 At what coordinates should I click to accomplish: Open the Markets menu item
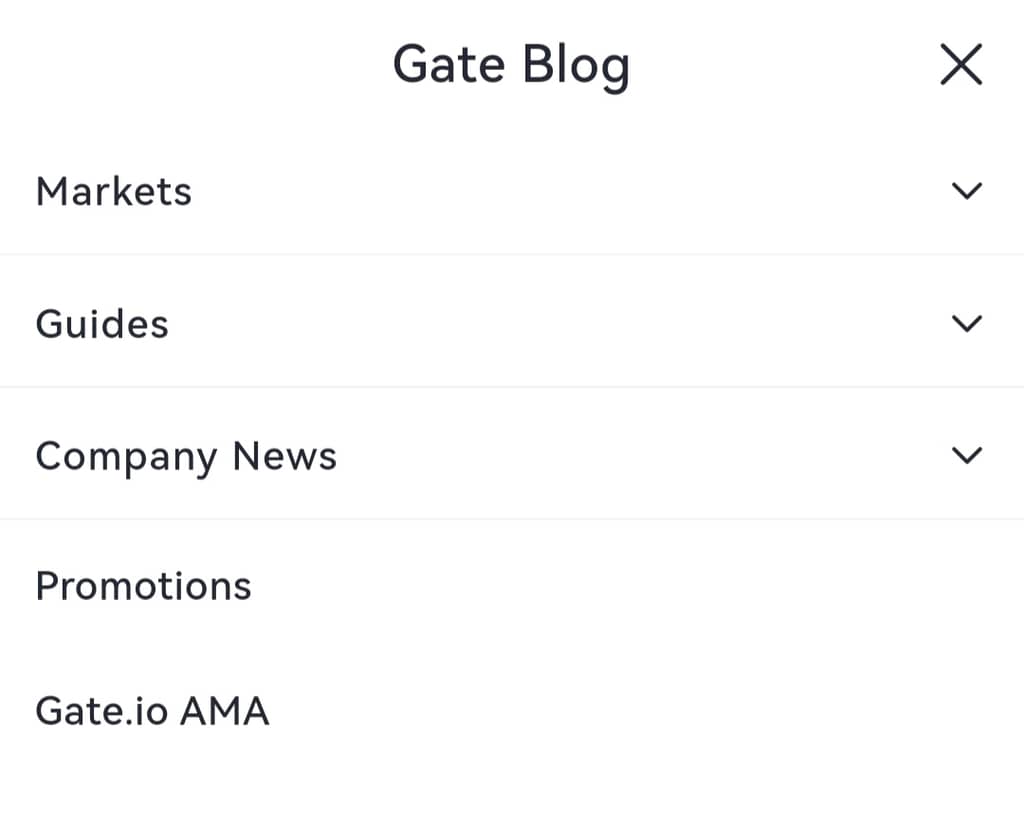coord(114,191)
